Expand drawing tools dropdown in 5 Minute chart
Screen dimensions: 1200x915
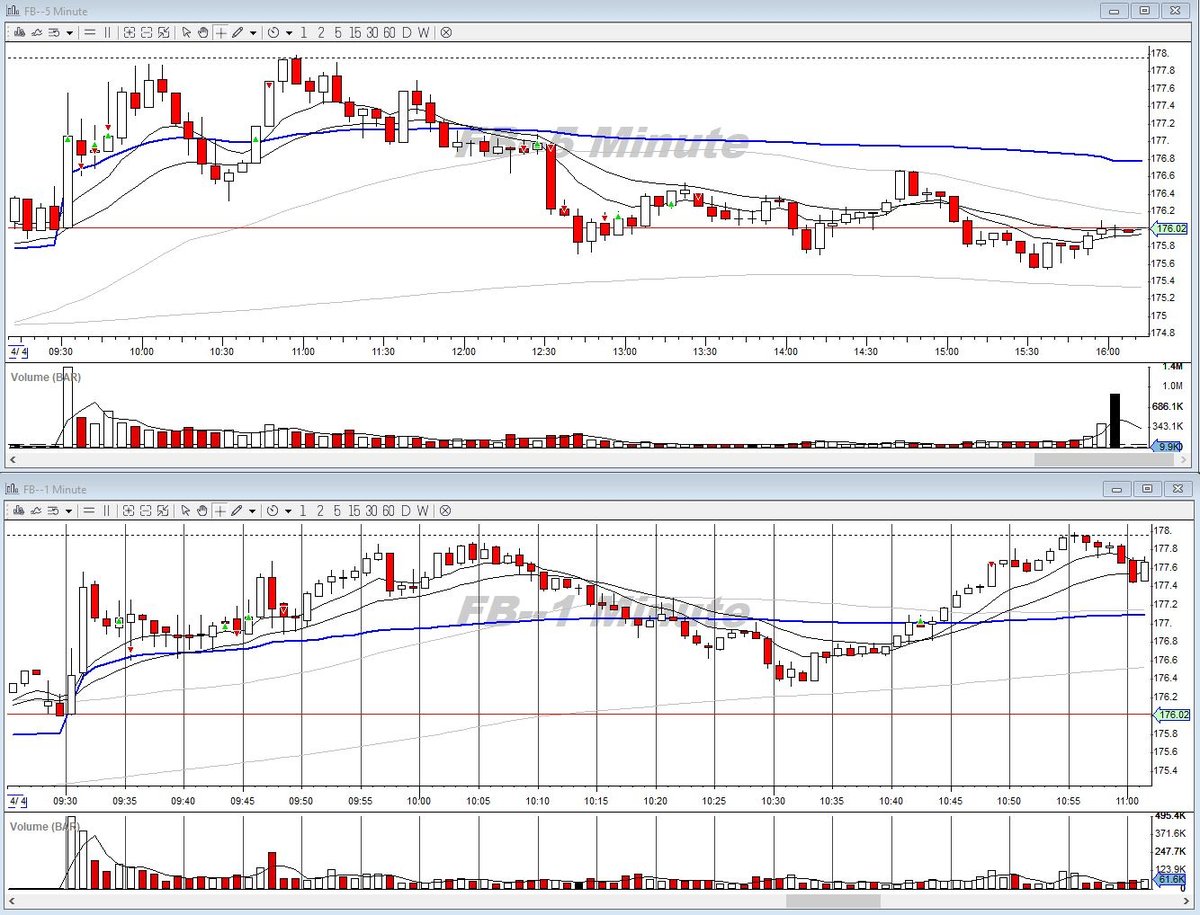(253, 33)
